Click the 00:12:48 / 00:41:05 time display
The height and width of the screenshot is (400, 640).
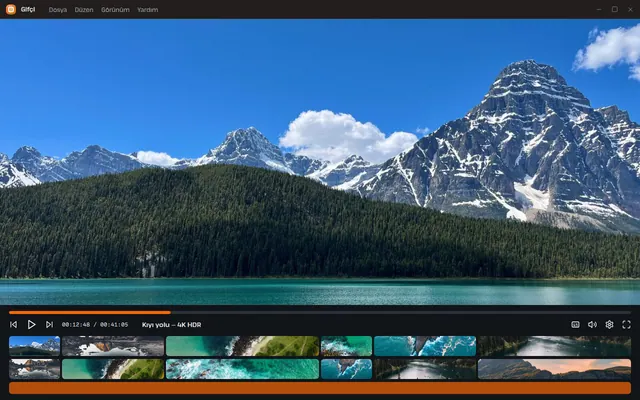tap(95, 325)
